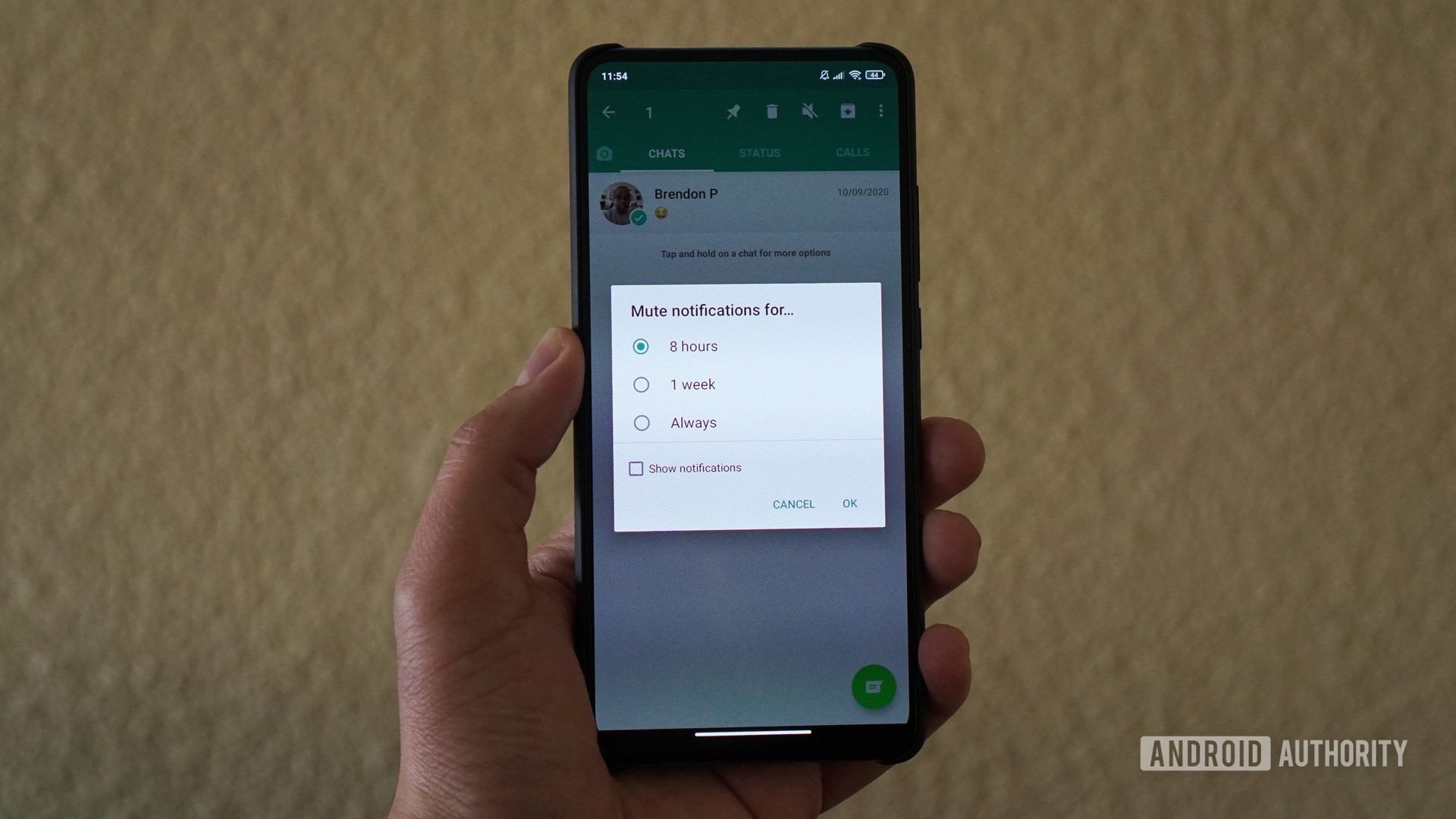Tap the CHATS tab label

(x=665, y=153)
